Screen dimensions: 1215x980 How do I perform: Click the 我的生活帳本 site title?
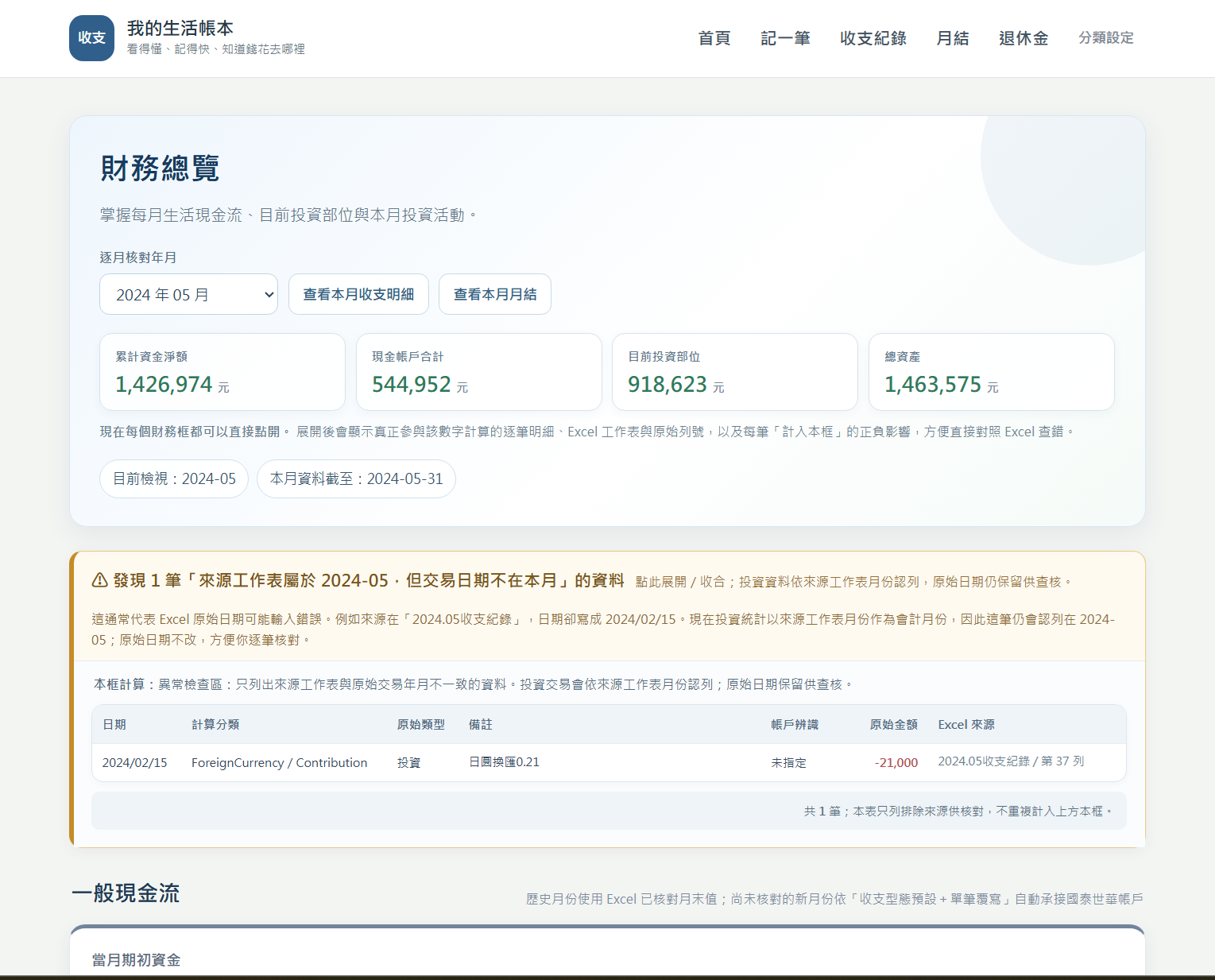click(180, 29)
